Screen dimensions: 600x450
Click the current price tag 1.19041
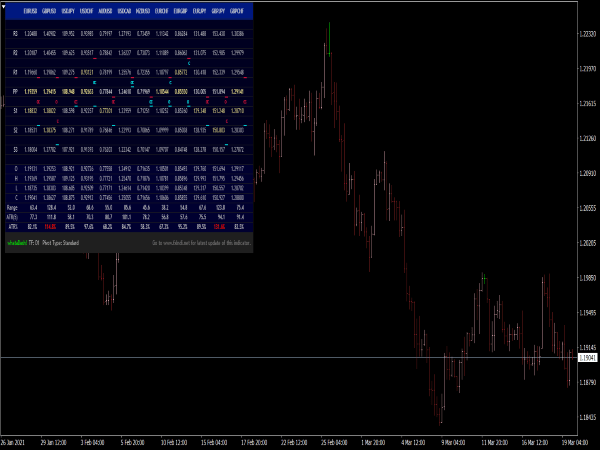tap(587, 358)
